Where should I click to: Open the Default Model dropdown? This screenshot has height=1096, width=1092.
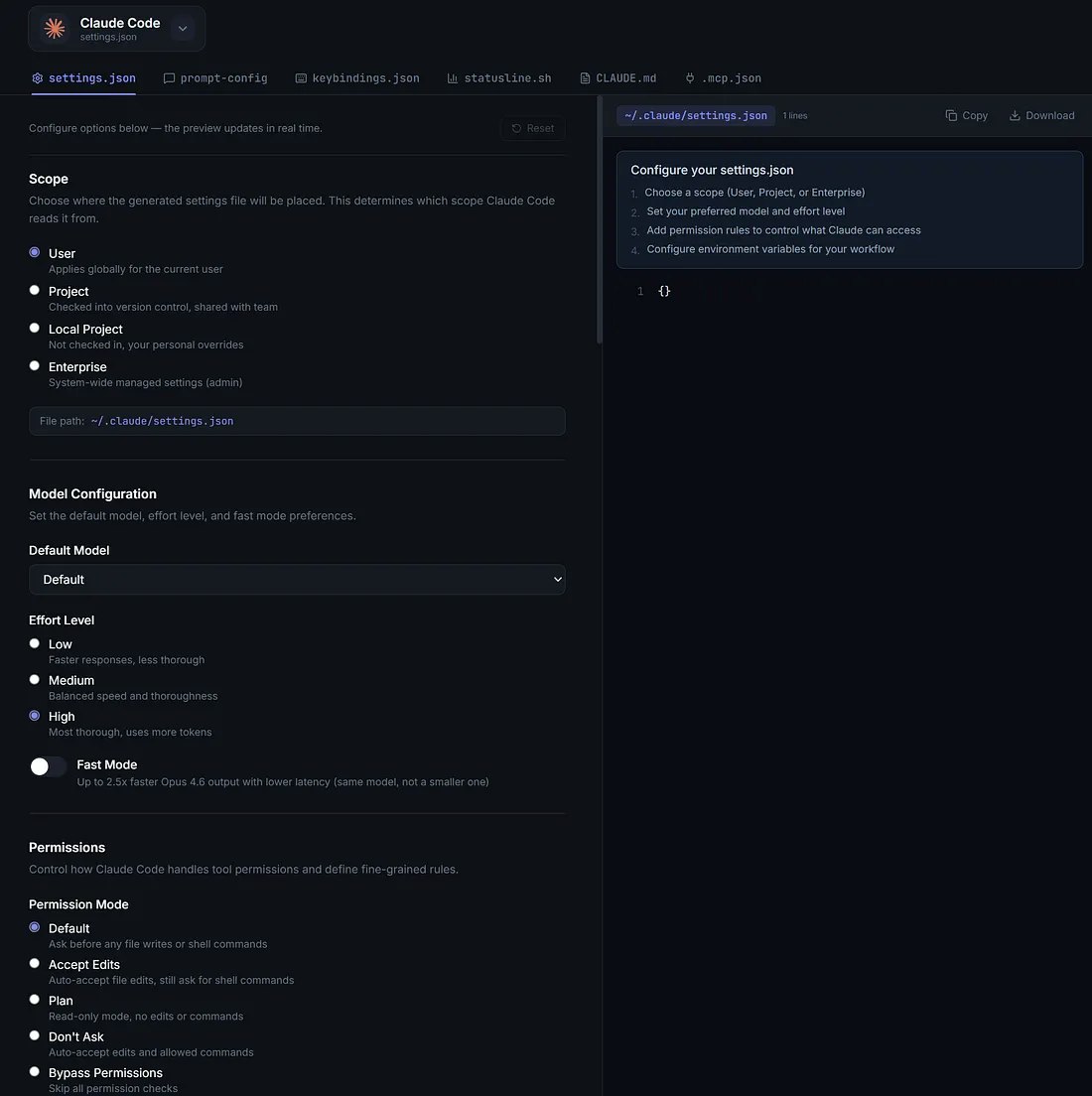click(x=297, y=579)
